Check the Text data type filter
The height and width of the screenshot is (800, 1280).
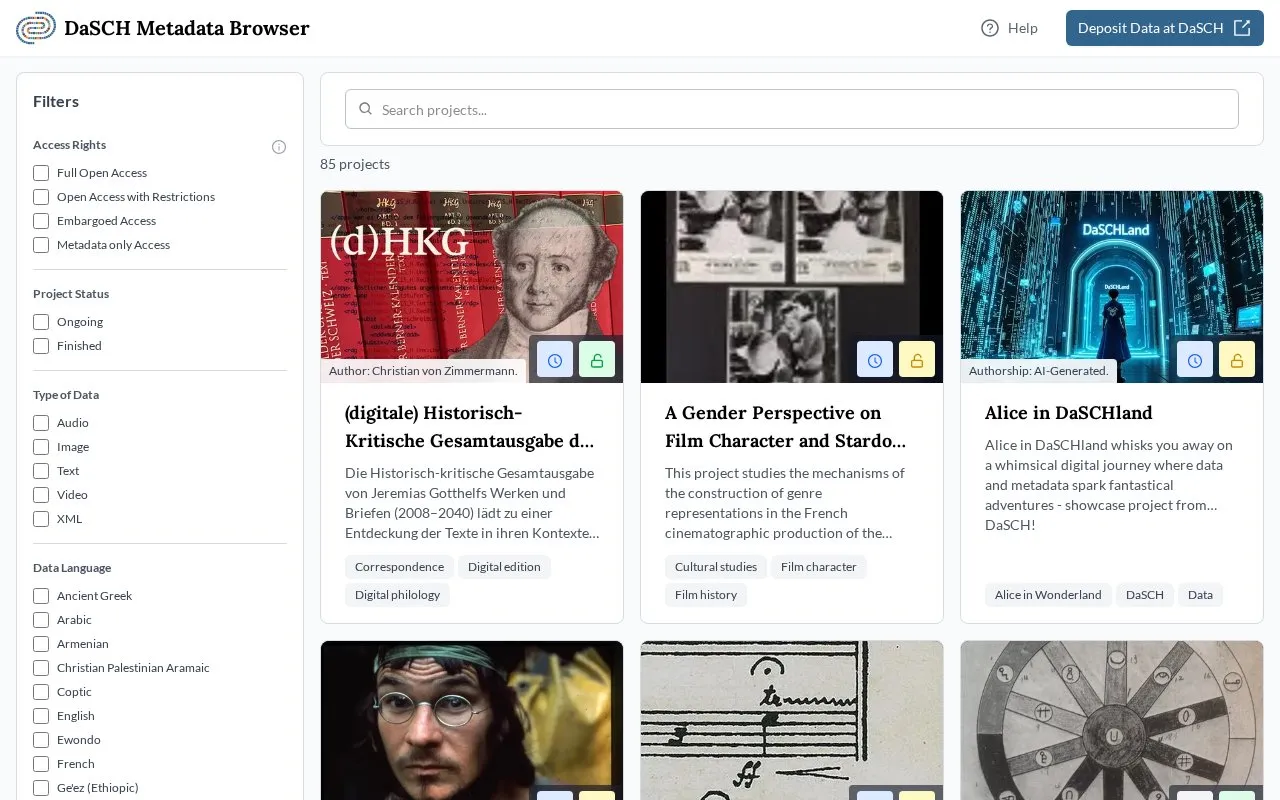[41, 471]
